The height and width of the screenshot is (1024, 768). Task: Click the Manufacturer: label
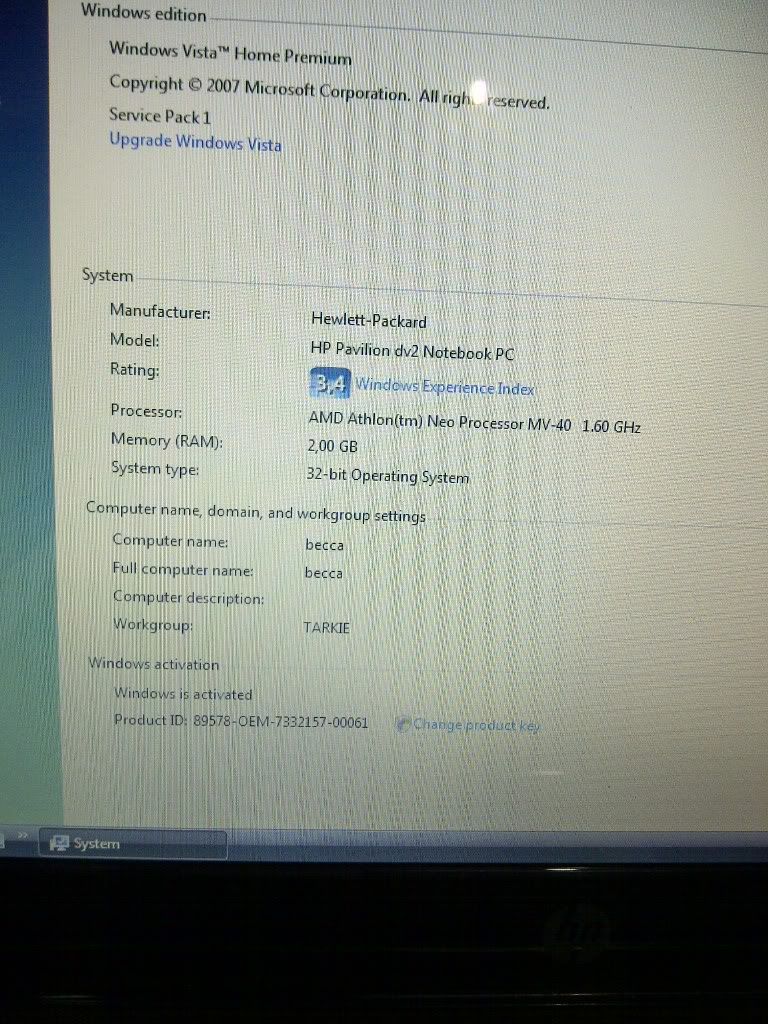(160, 311)
